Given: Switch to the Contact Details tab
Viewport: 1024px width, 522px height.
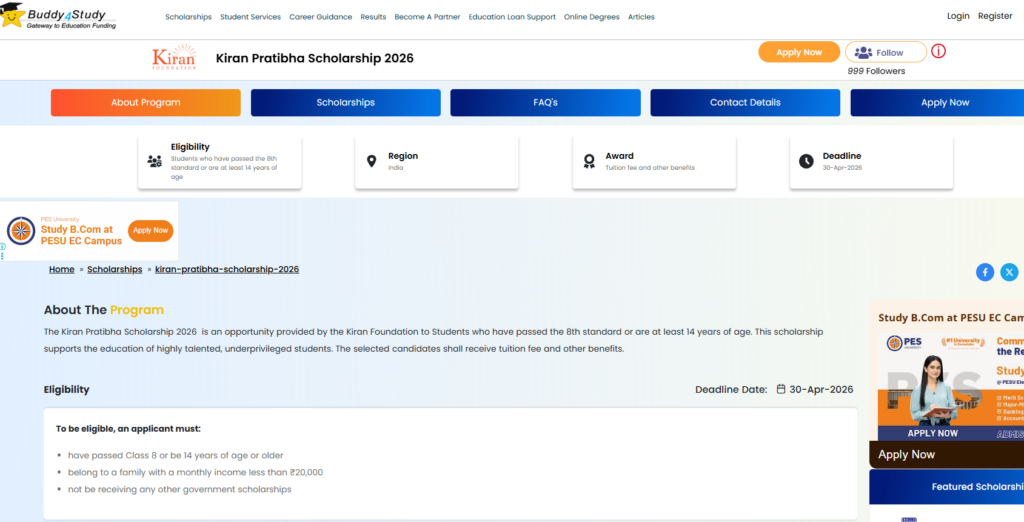Looking at the screenshot, I should point(745,103).
